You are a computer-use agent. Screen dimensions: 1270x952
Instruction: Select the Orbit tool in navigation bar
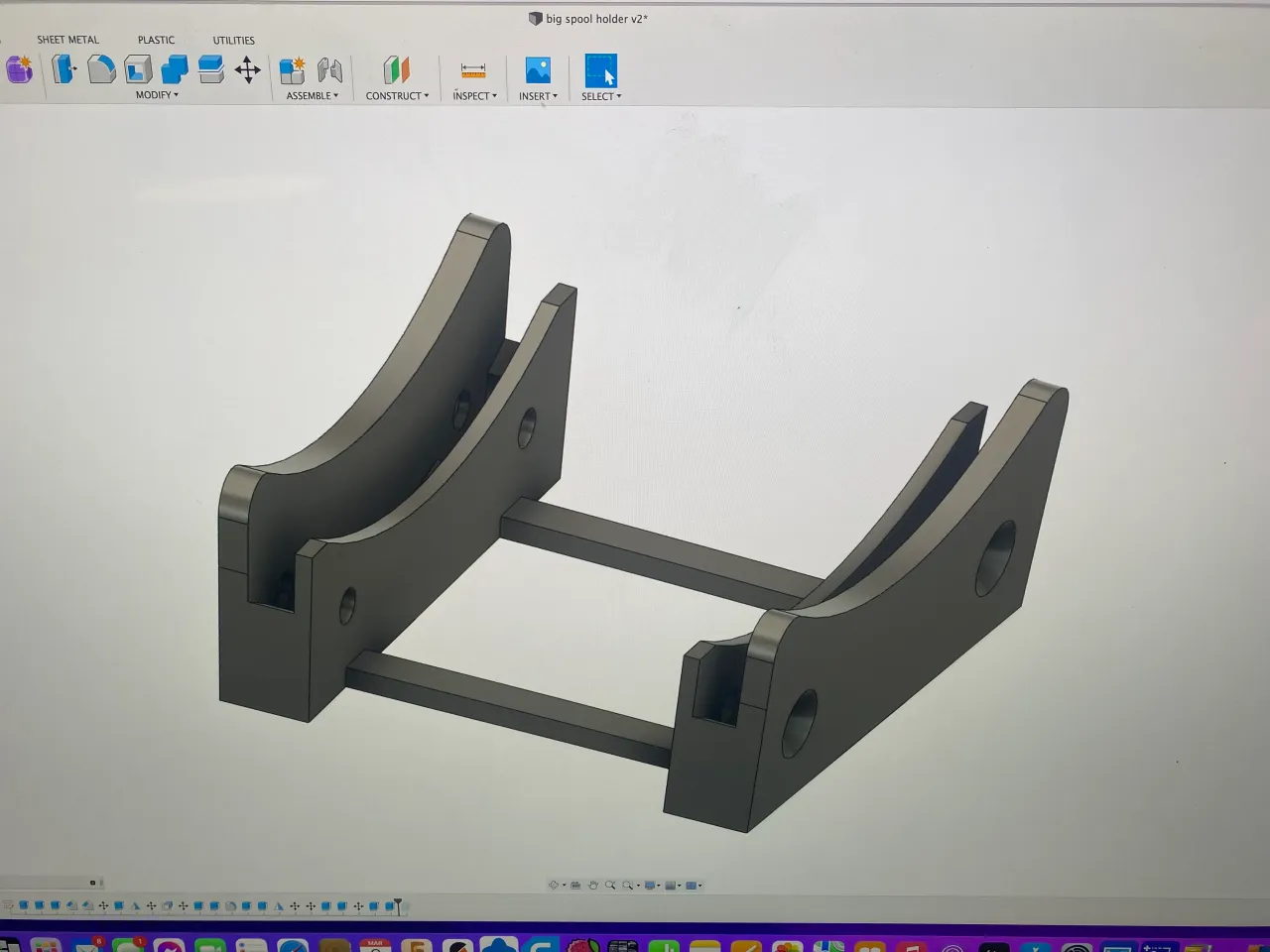[x=554, y=885]
